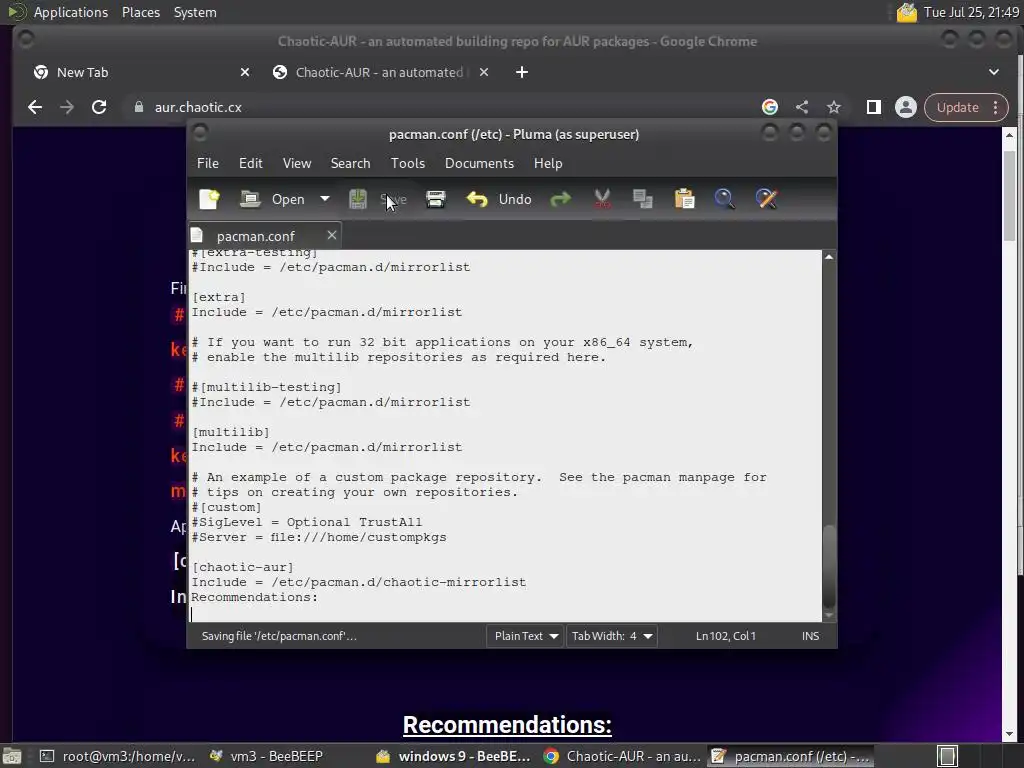Open the System menu in top panel
This screenshot has width=1024, height=768.
click(195, 12)
